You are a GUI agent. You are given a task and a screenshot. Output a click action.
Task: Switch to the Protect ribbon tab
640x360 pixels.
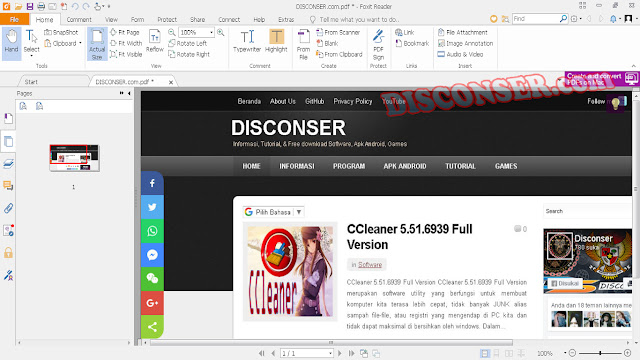[167, 19]
